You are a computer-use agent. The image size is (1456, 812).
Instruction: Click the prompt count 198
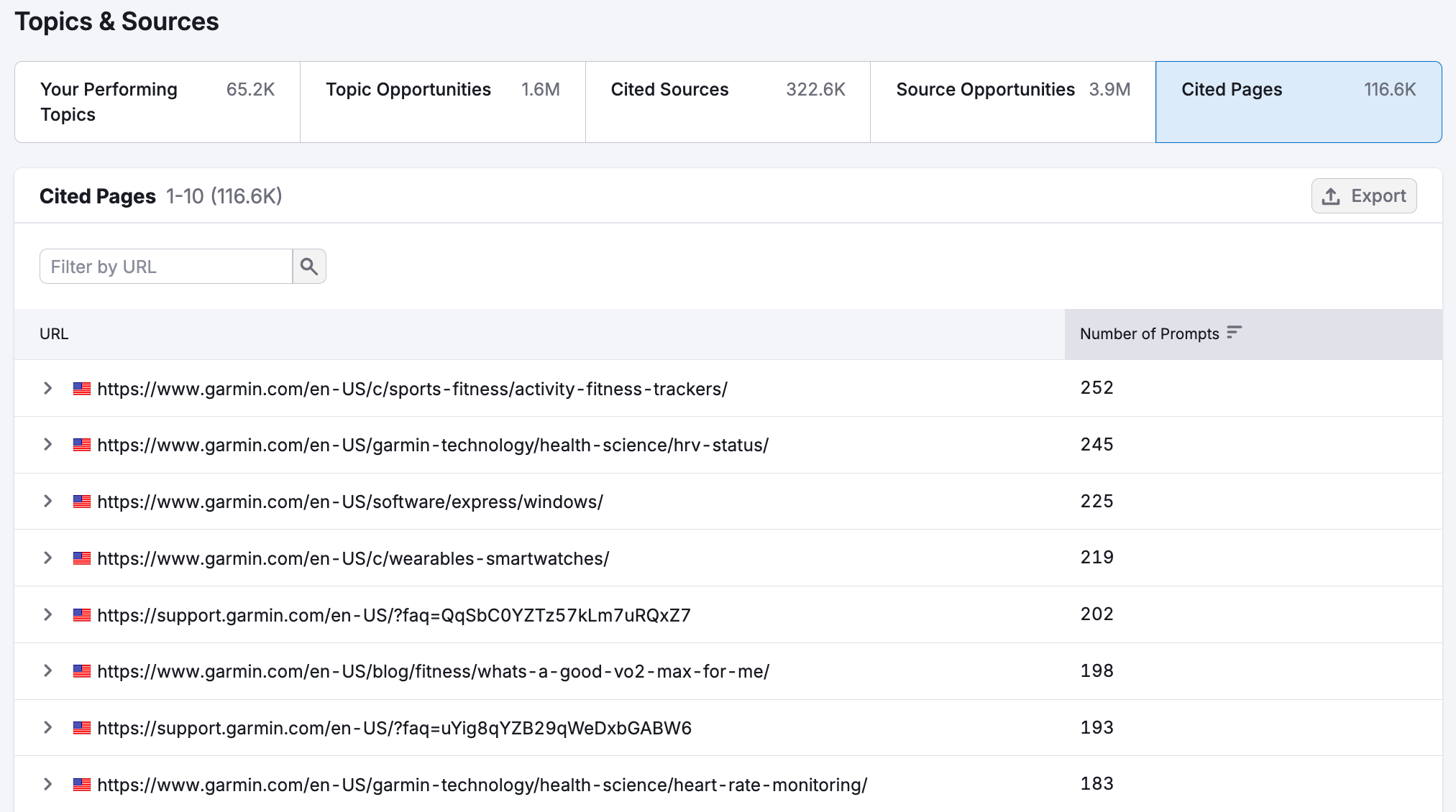coord(1096,670)
